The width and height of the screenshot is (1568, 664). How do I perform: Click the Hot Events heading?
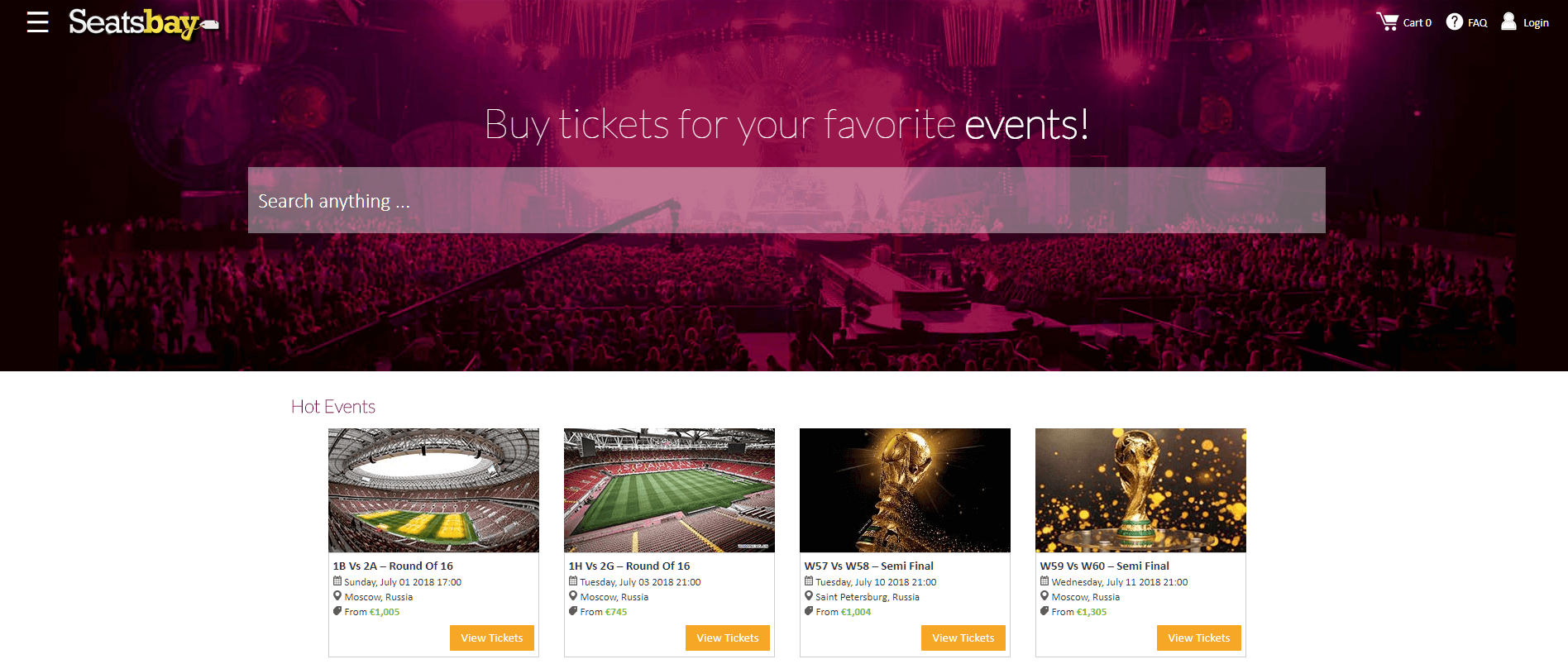pos(332,406)
